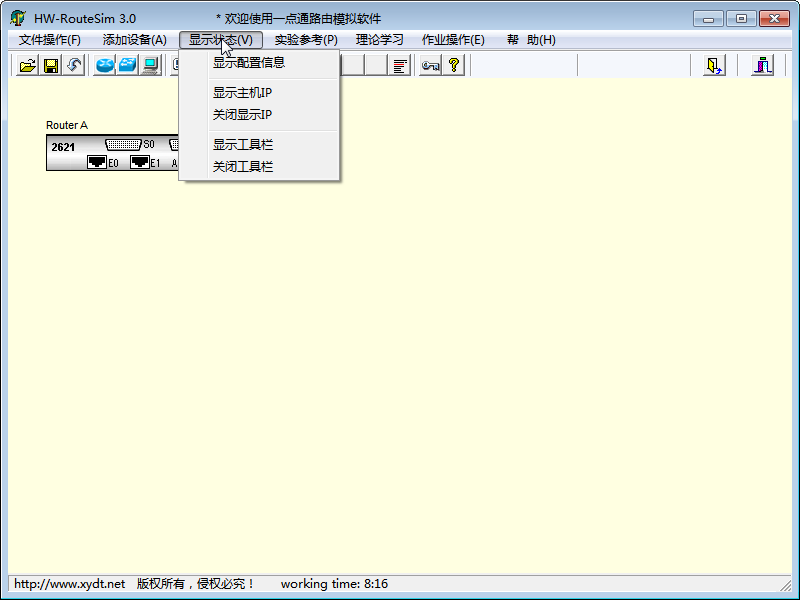This screenshot has height=600, width=800.
Task: Open the 理论学习 menu
Action: tap(380, 40)
